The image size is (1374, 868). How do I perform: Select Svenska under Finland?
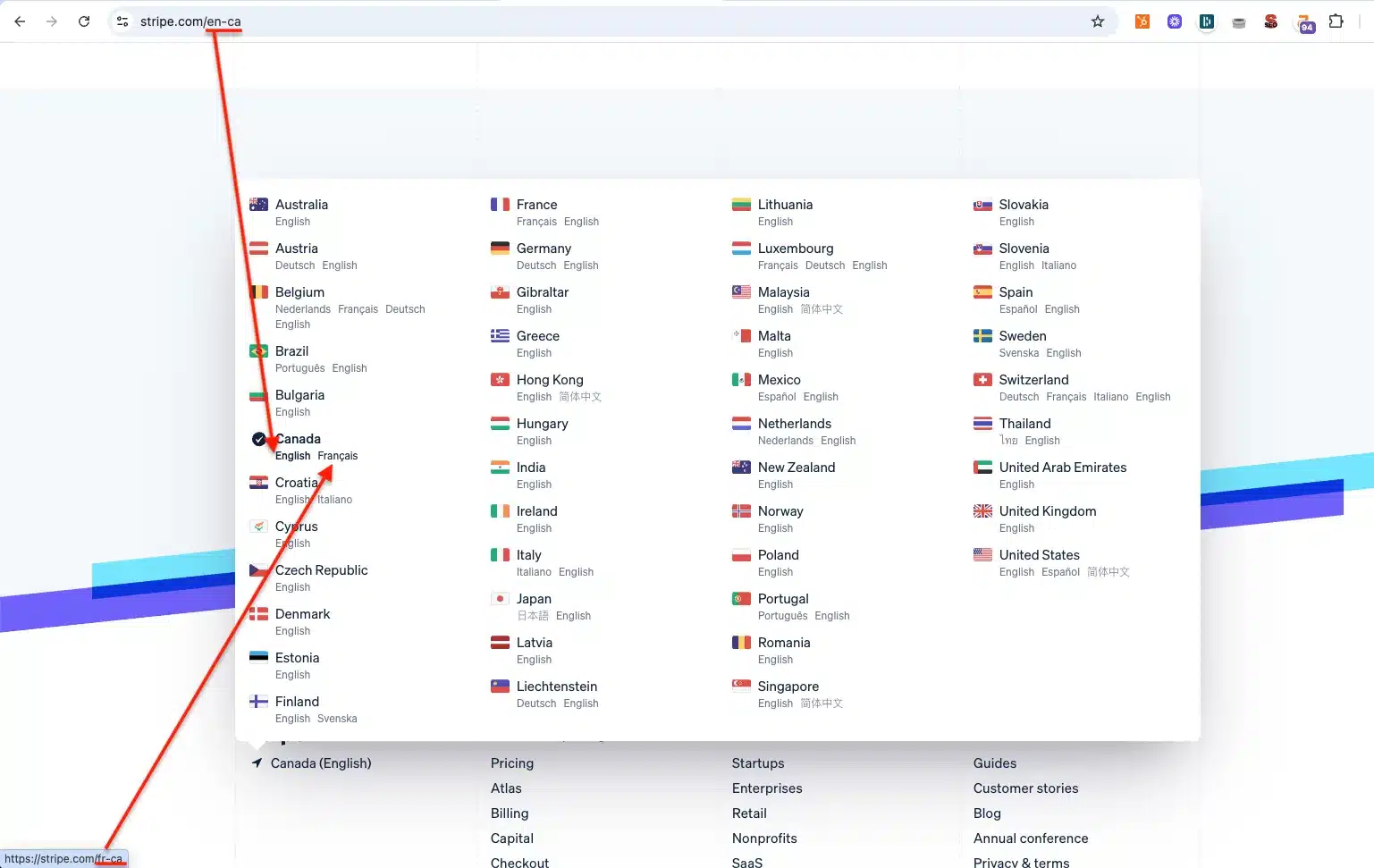337,719
